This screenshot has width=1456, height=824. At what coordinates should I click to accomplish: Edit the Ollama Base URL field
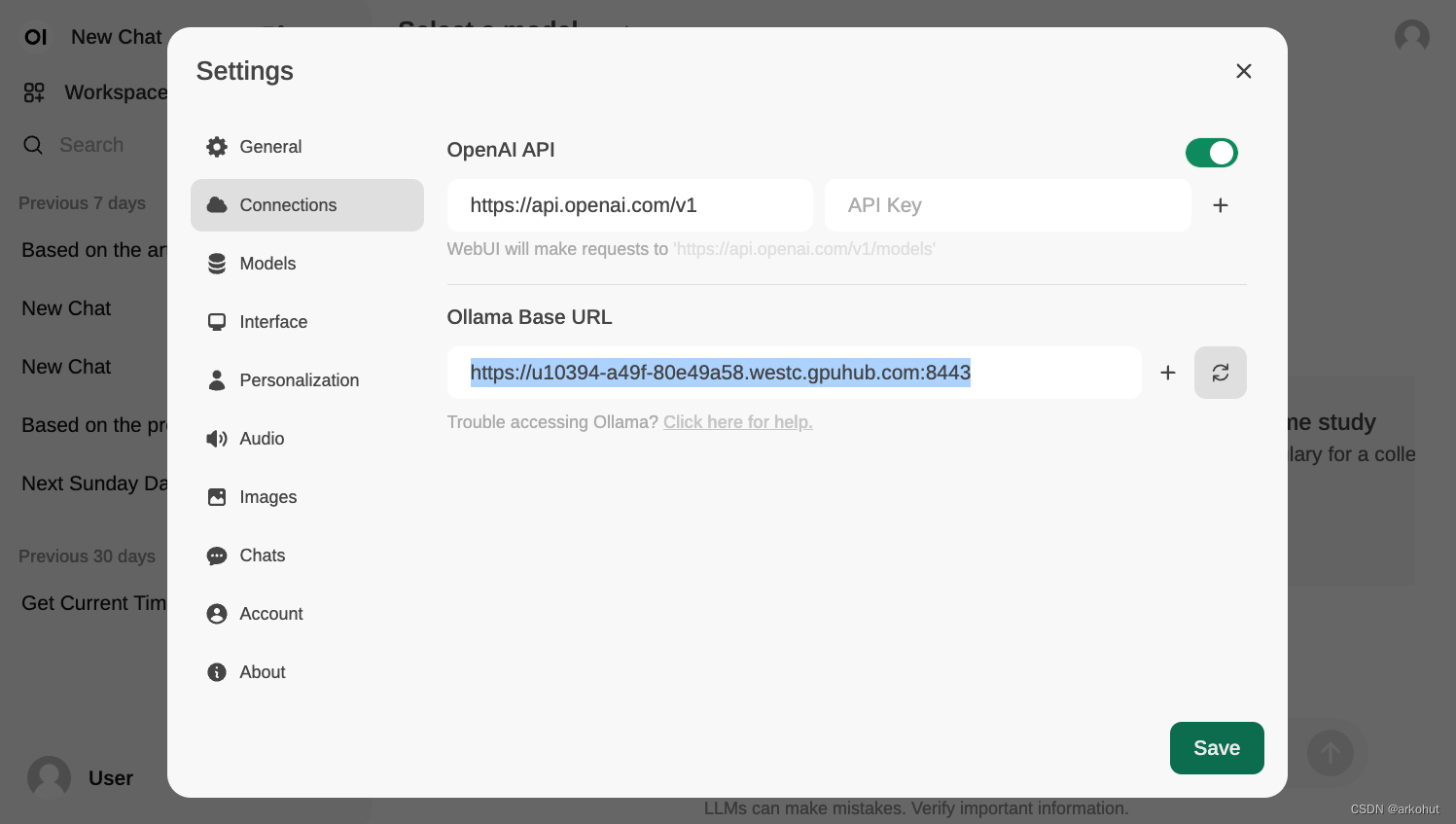click(795, 373)
